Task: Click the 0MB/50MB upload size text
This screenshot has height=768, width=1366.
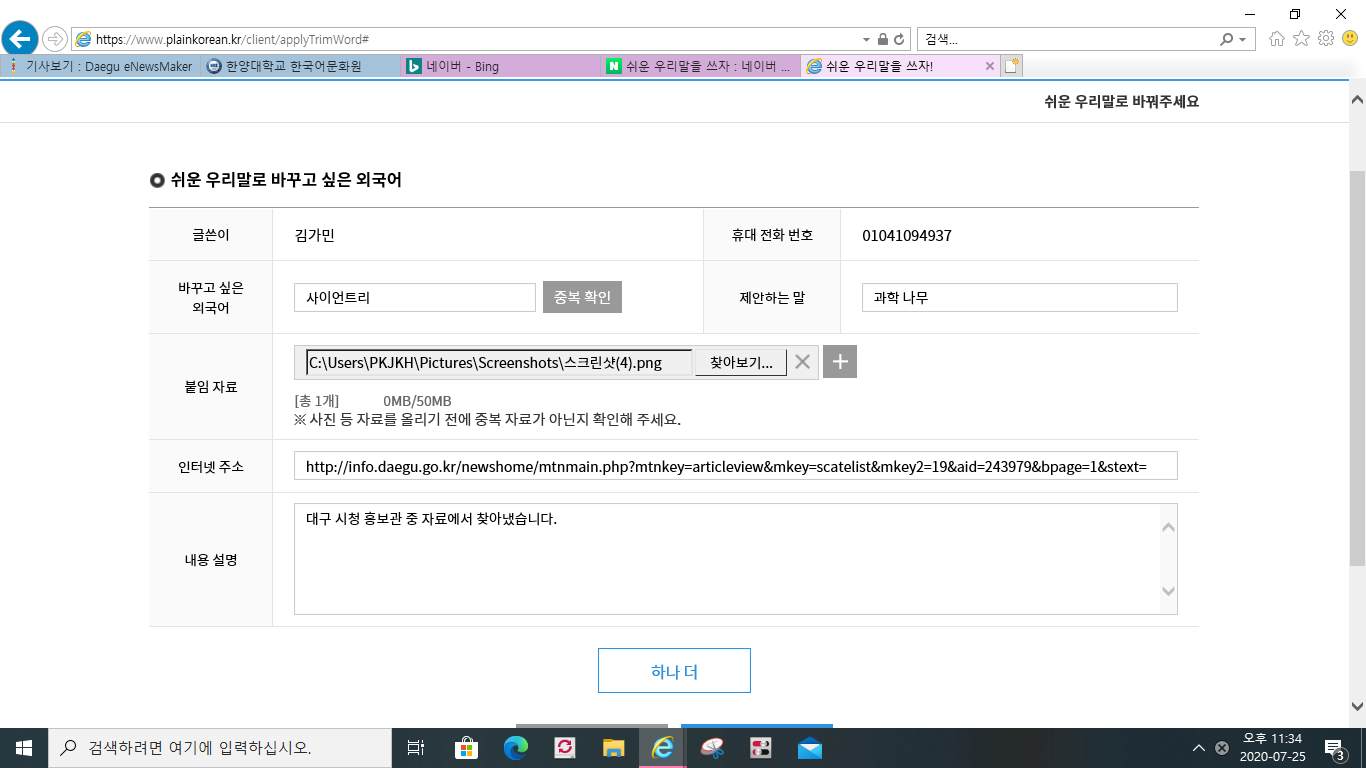Action: point(417,401)
